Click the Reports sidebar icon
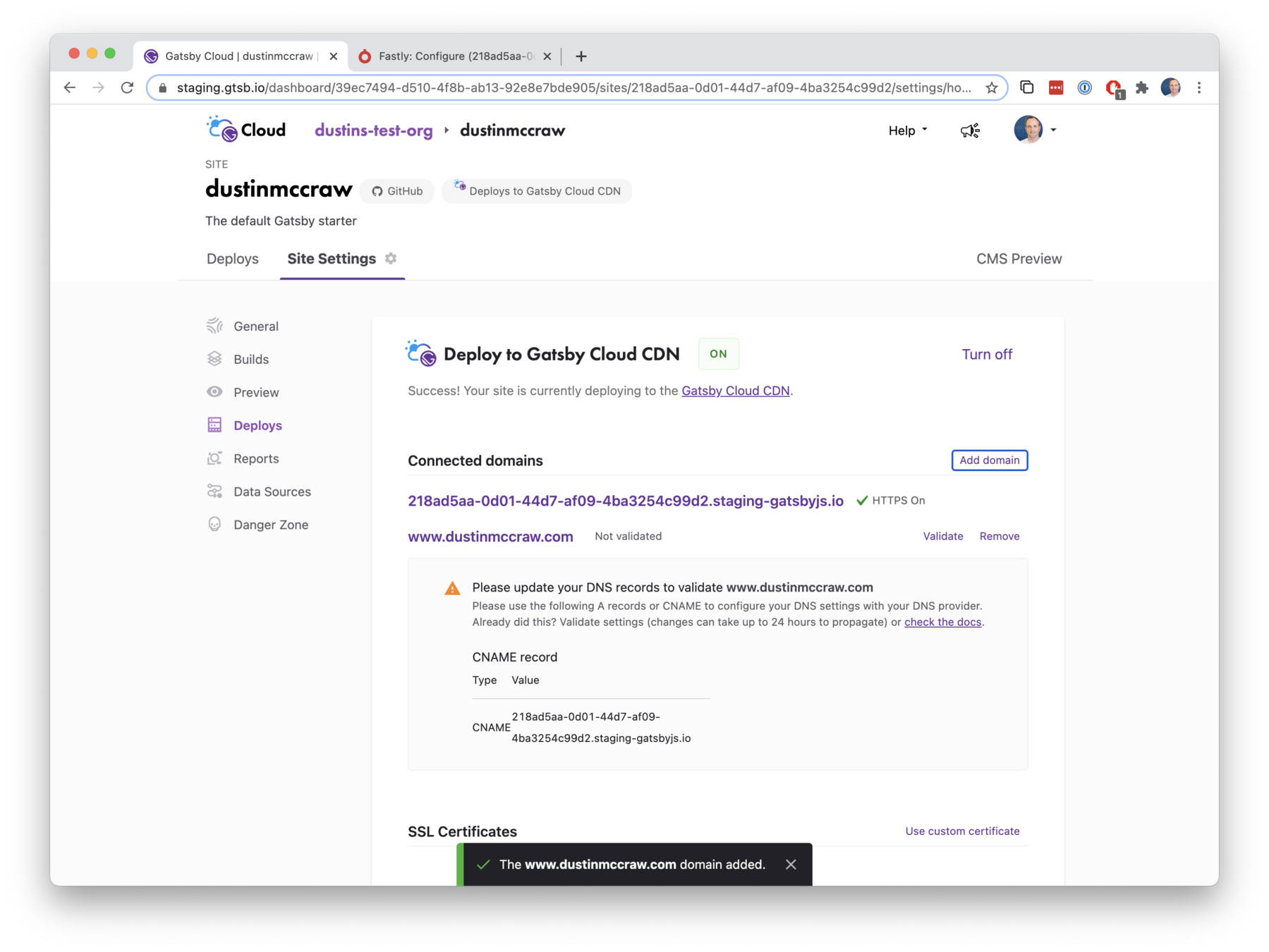Viewport: 1269px width, 952px height. (214, 458)
